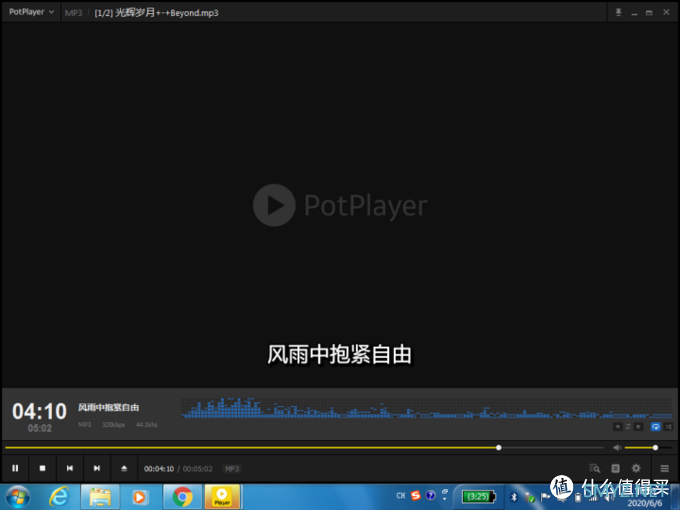This screenshot has height=510, width=680.
Task: Click the Bluetooth tray icon
Action: [514, 497]
